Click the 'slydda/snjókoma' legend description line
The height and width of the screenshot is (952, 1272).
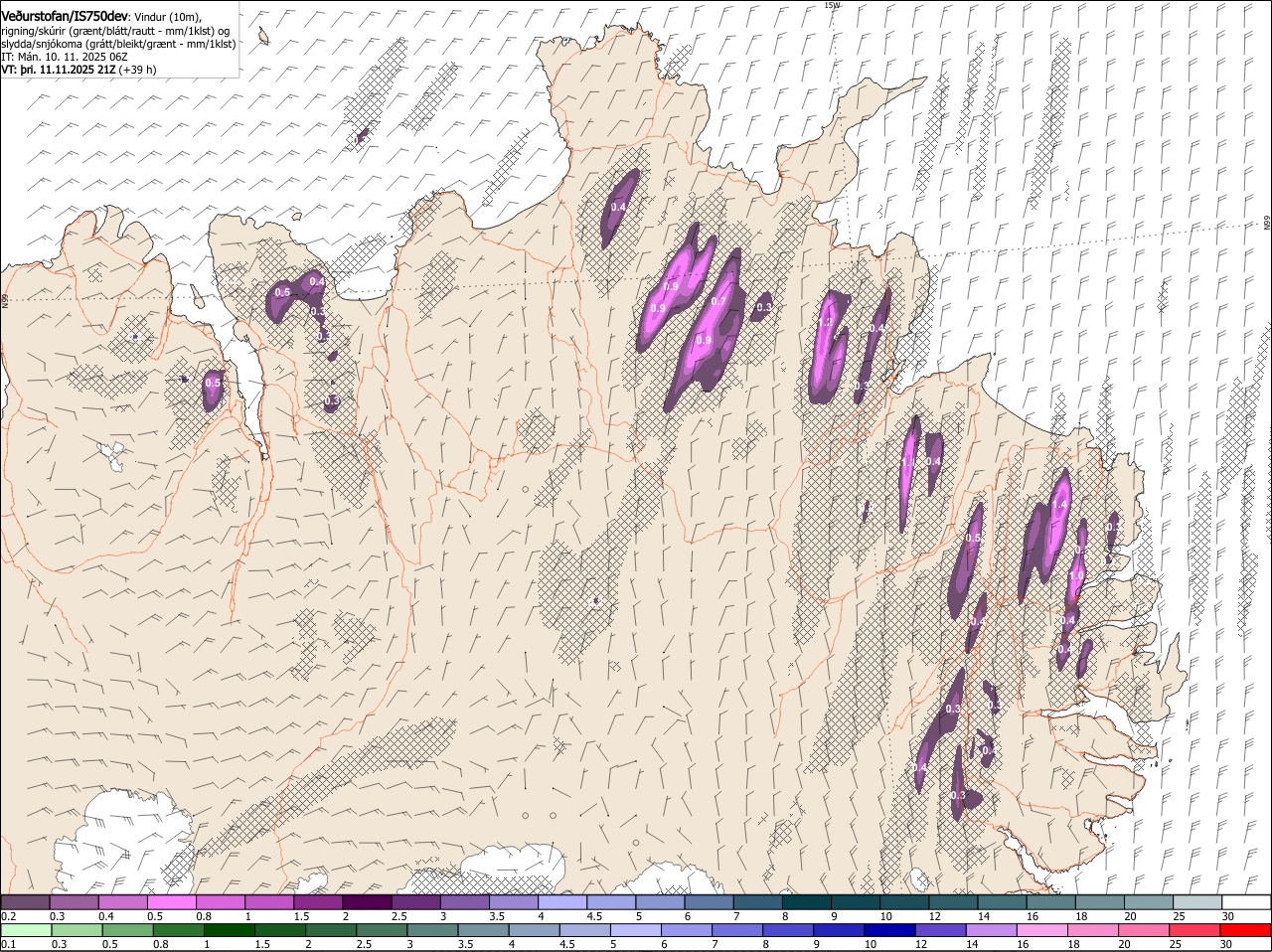118,44
